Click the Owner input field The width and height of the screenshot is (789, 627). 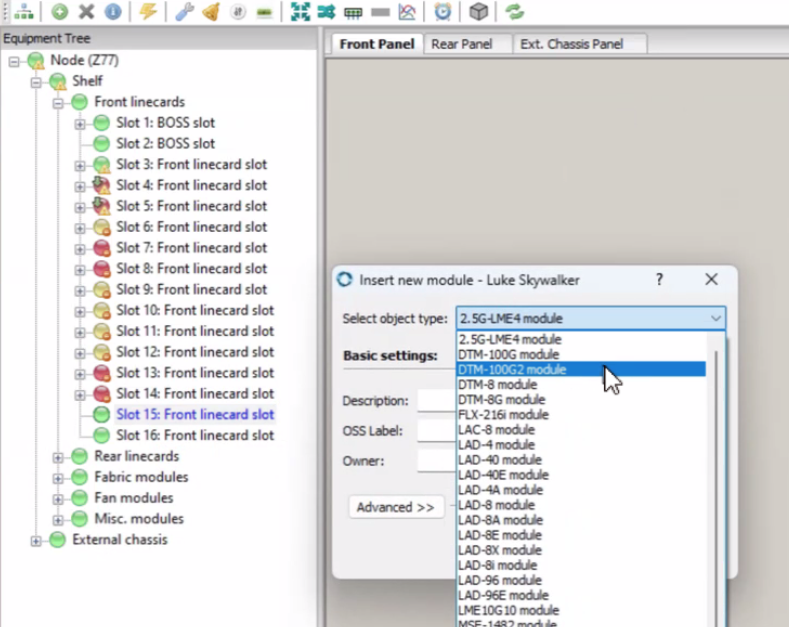tap(437, 461)
